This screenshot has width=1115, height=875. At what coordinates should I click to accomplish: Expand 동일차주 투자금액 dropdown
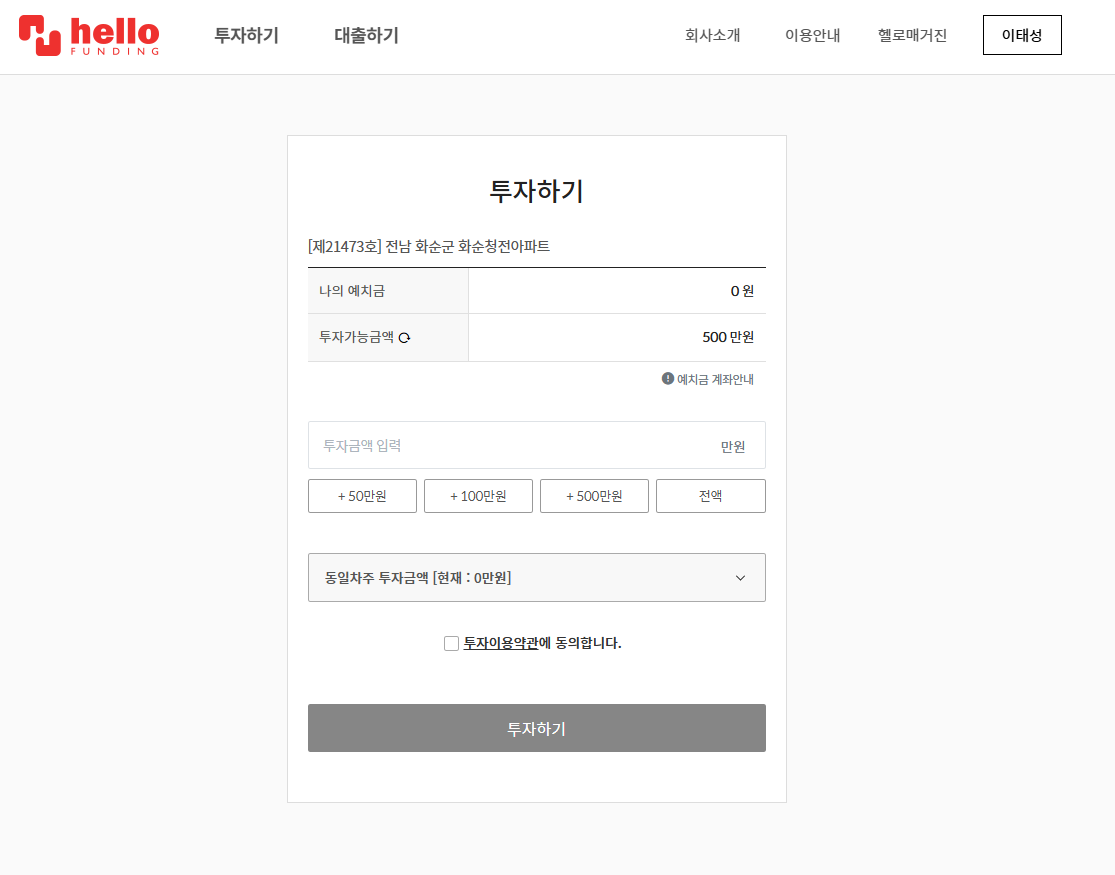click(537, 578)
